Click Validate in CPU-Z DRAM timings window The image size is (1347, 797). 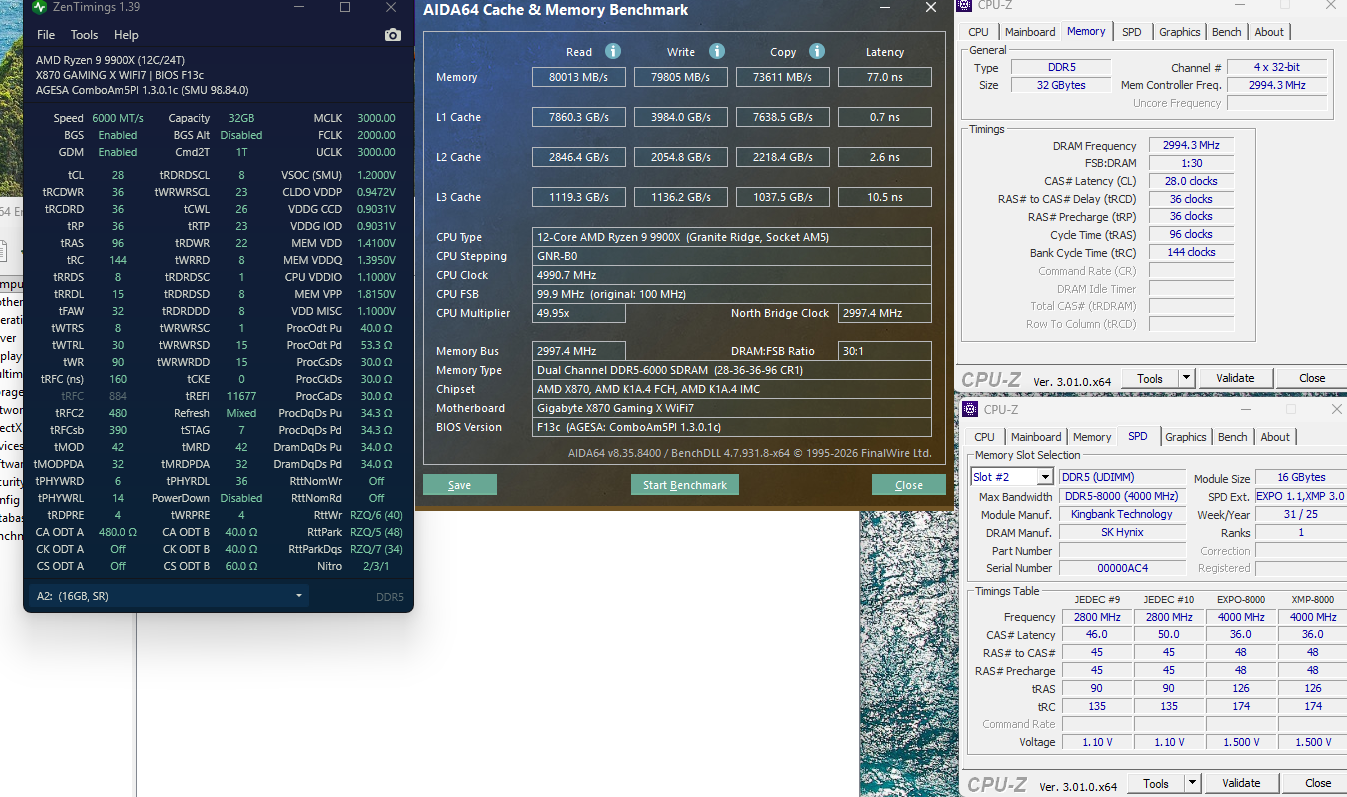coord(1235,378)
